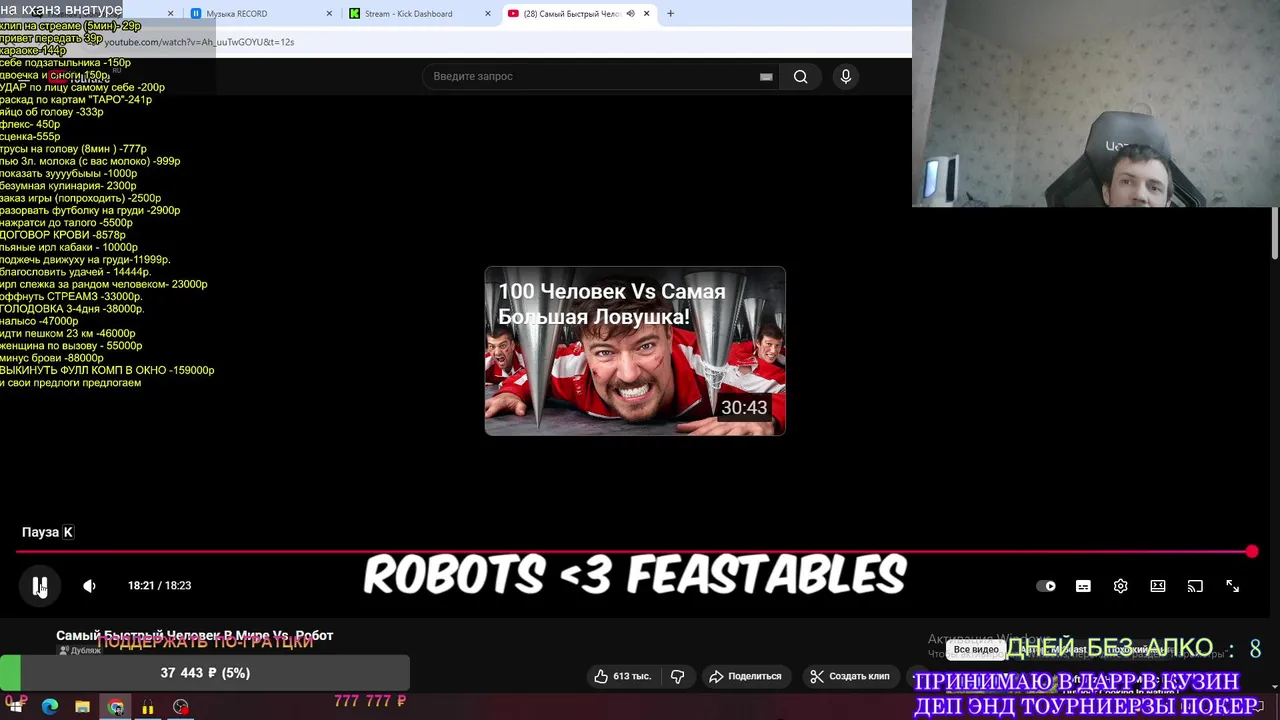Toggle the autoplay switch in player
This screenshot has width=1280, height=720.
pos(1046,586)
